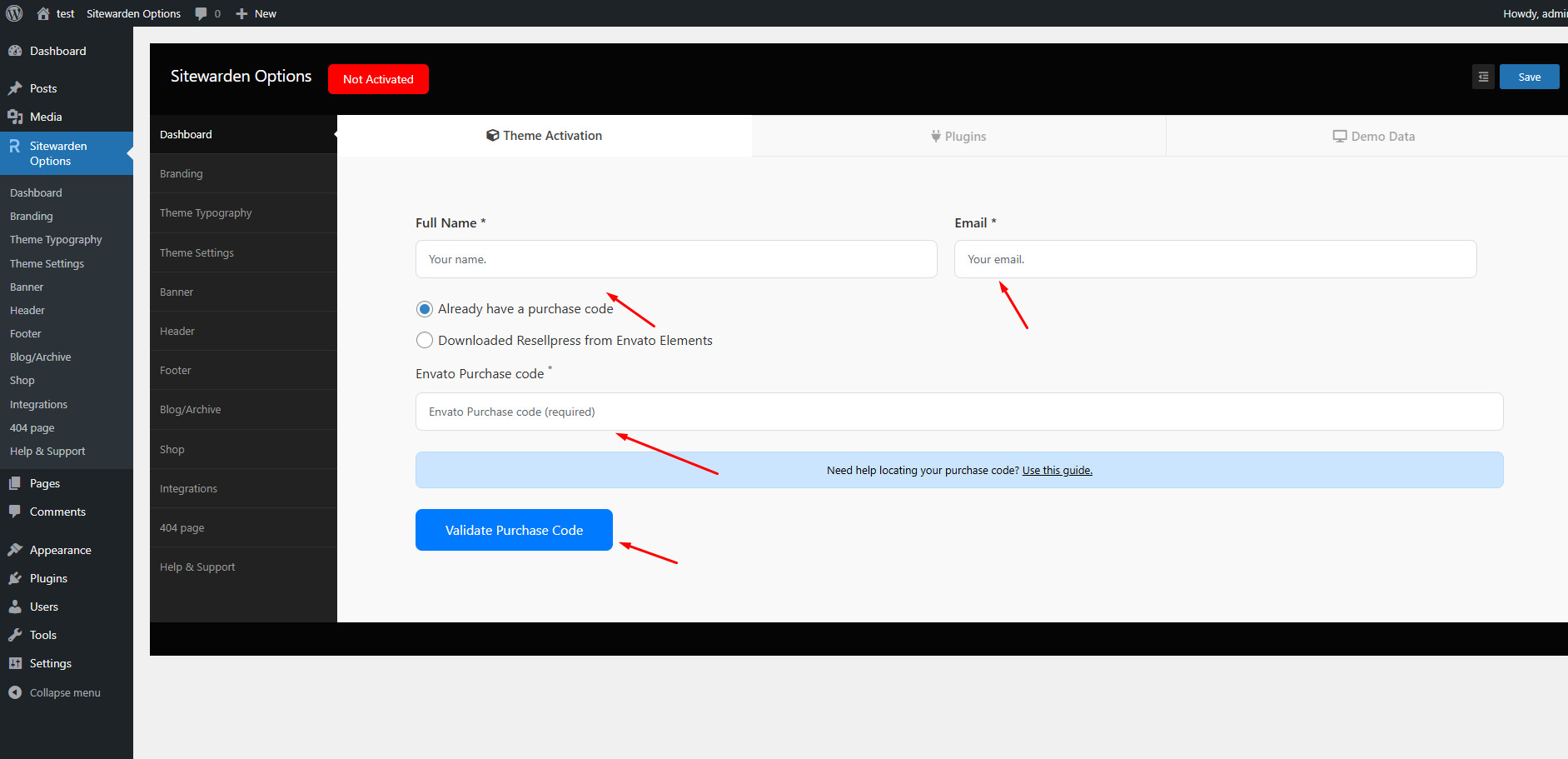Viewport: 1568px width, 759px height.
Task: Click the Comments icon in sidebar
Action: click(15, 512)
